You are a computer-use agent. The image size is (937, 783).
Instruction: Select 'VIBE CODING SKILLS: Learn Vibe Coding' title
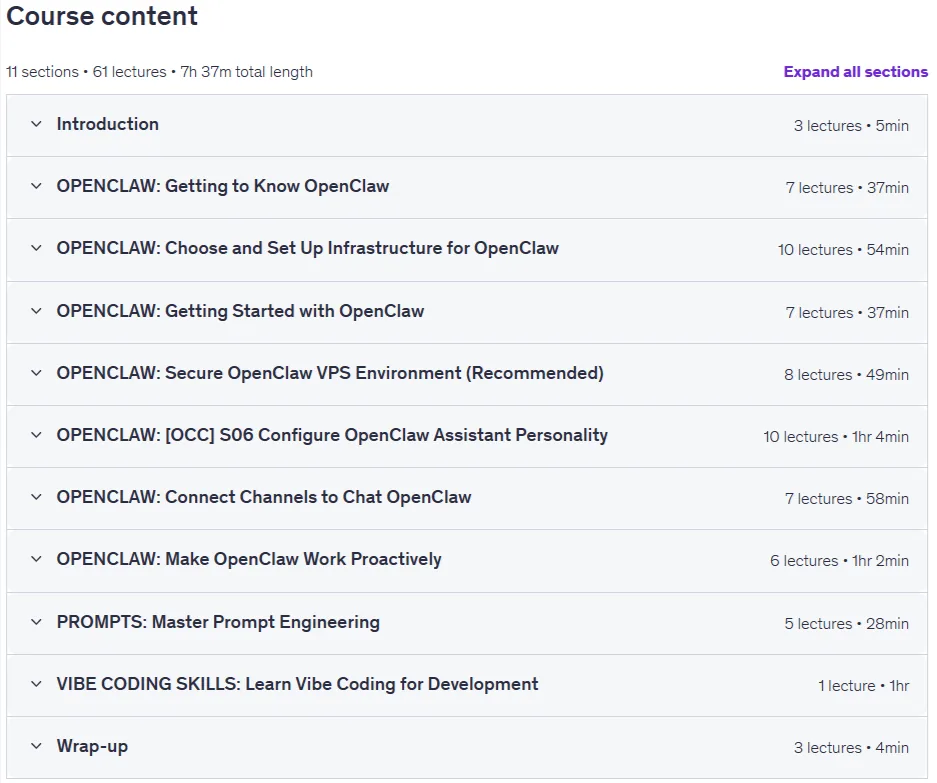[298, 684]
